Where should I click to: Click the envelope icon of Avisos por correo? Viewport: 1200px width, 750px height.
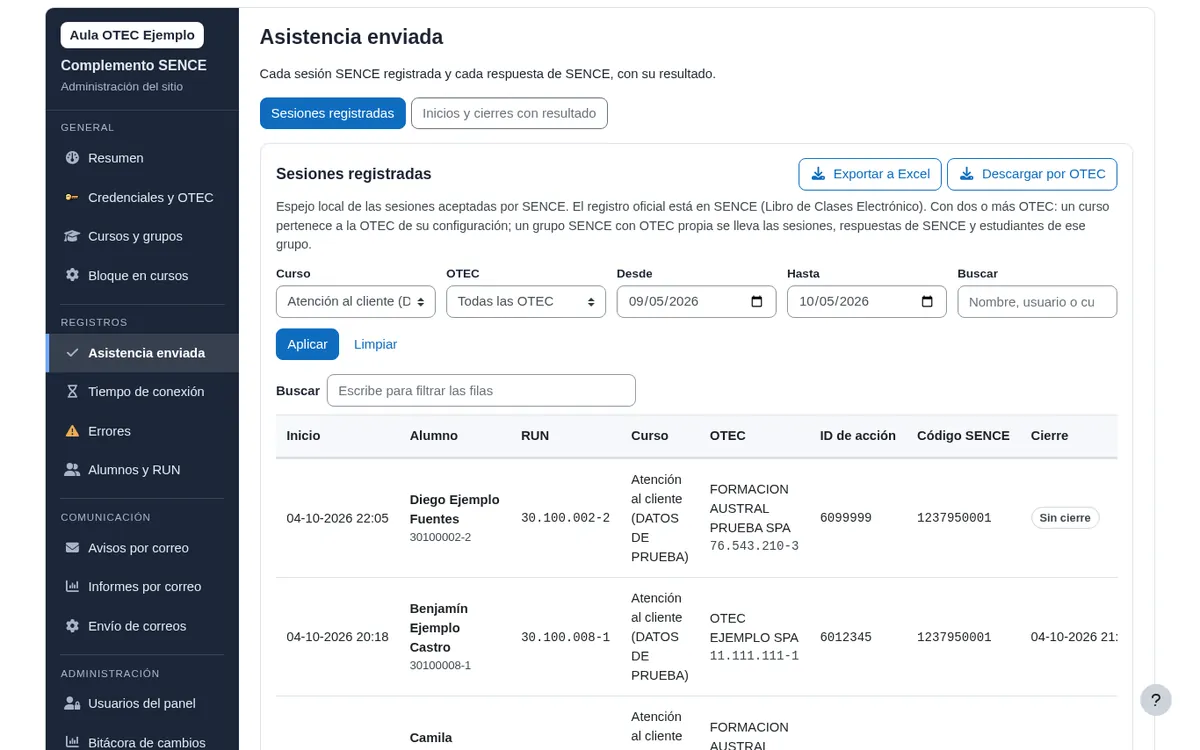pos(72,548)
